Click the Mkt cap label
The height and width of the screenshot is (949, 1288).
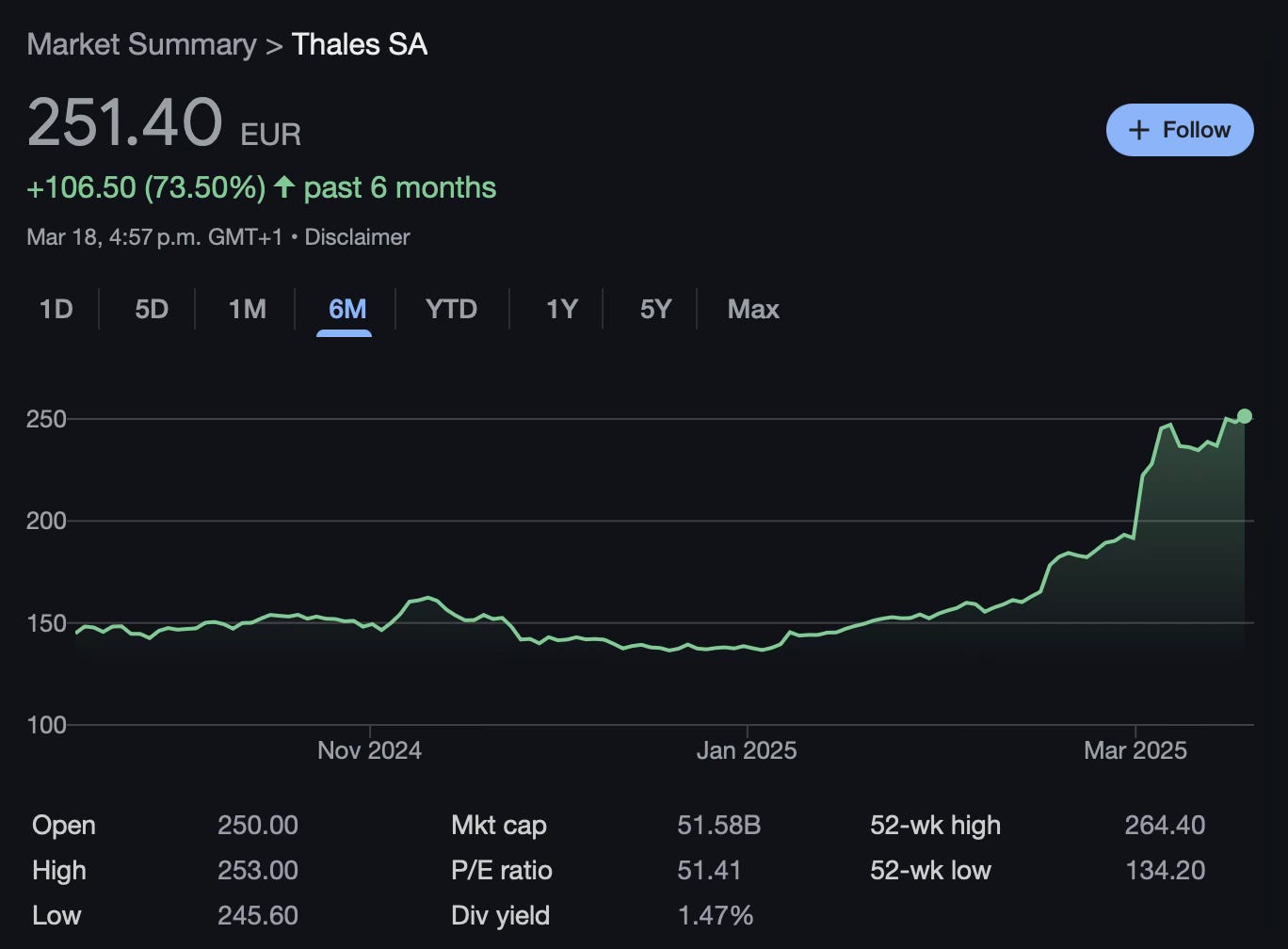(x=499, y=826)
